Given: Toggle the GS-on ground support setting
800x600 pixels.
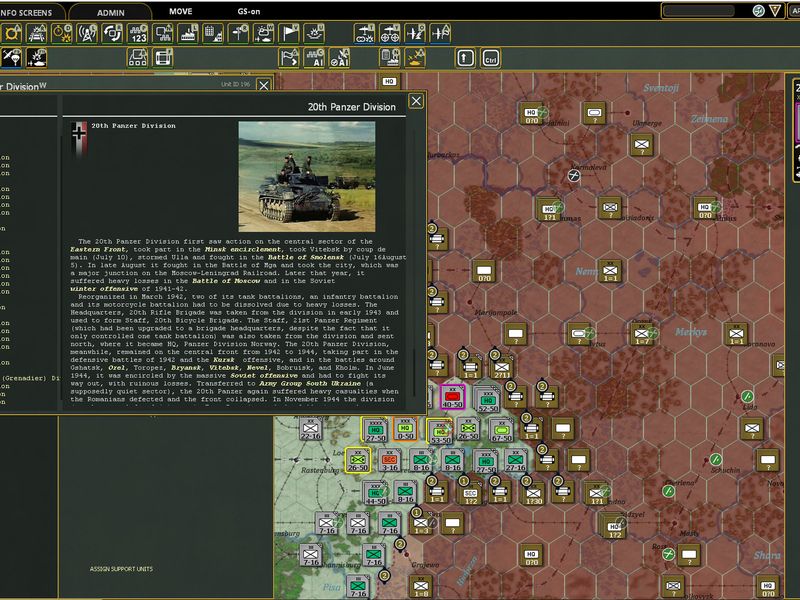Looking at the screenshot, I should click(249, 11).
